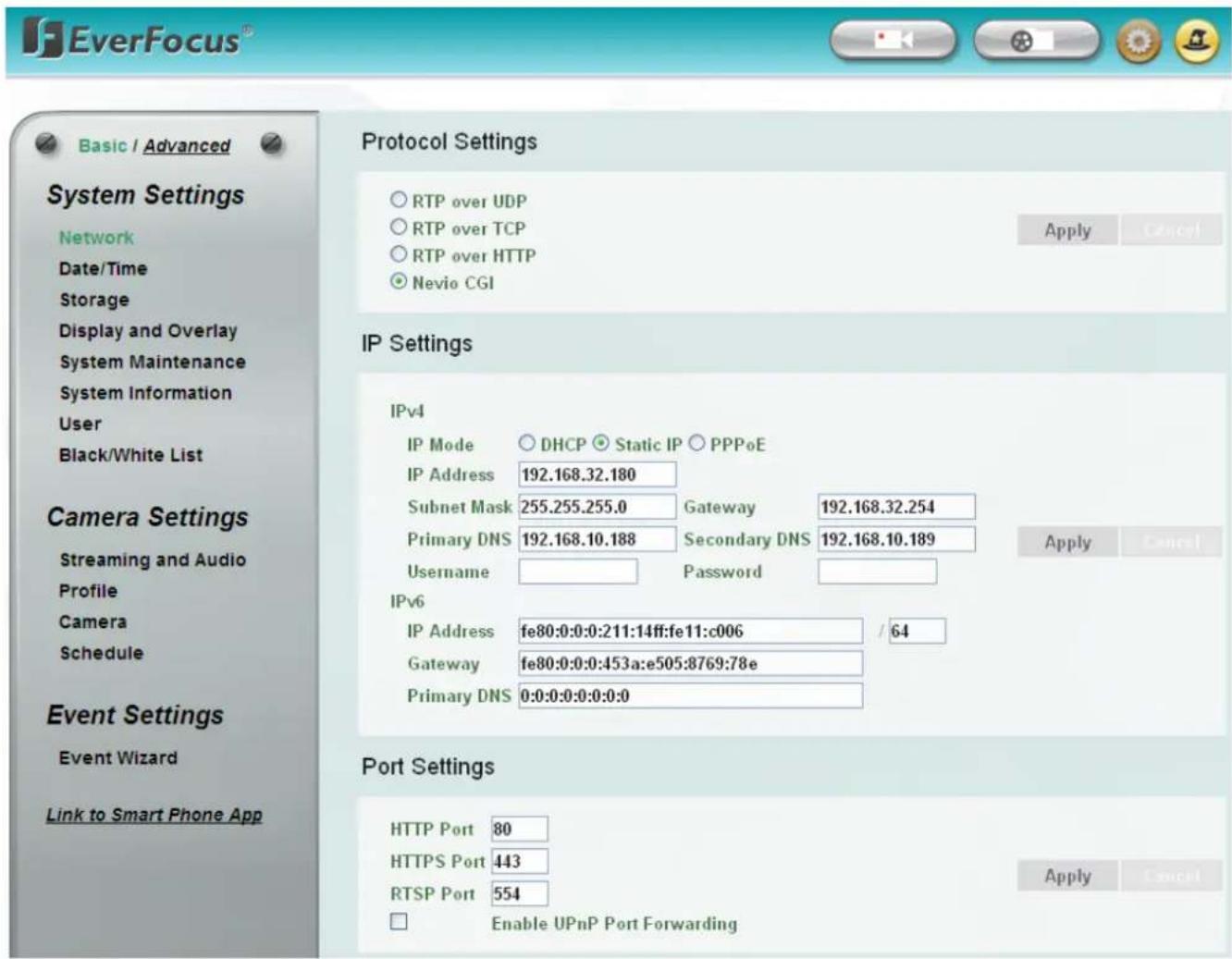Screen dimensions: 1232x959
Task: Click the IPv4 IP Address field
Action: (x=598, y=474)
